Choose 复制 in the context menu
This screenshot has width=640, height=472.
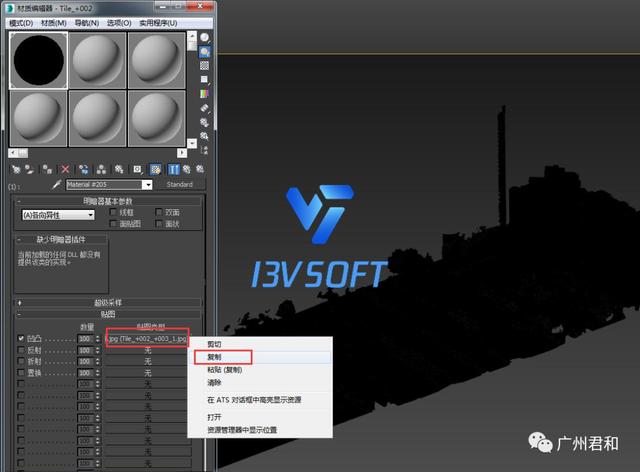point(260,357)
